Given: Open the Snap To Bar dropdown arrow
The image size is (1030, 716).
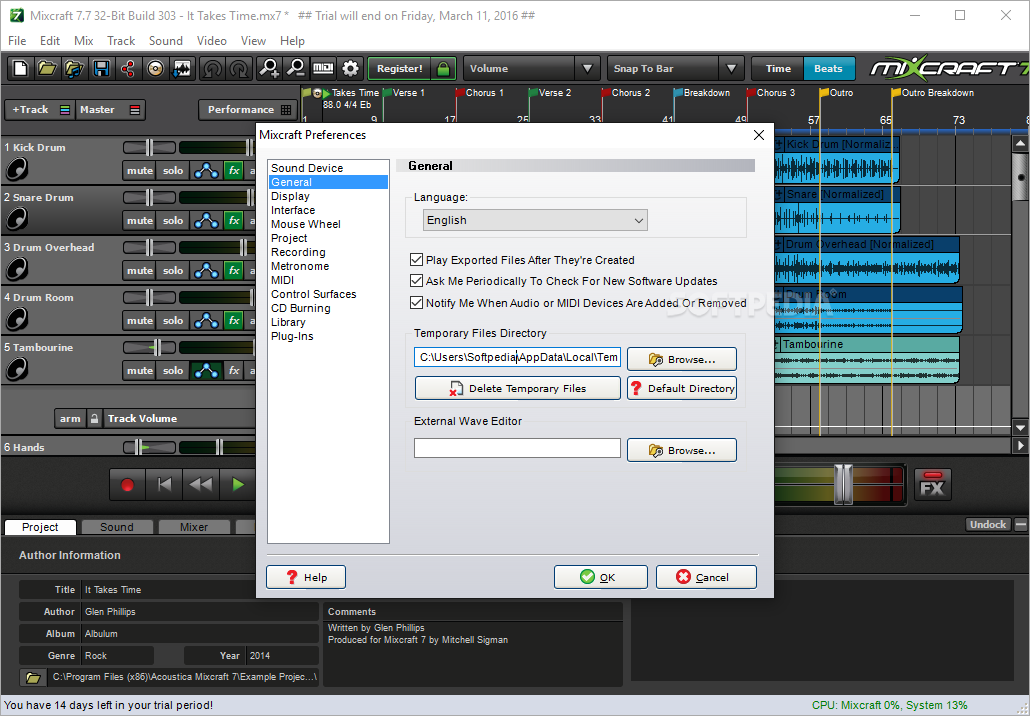Looking at the screenshot, I should tap(731, 68).
